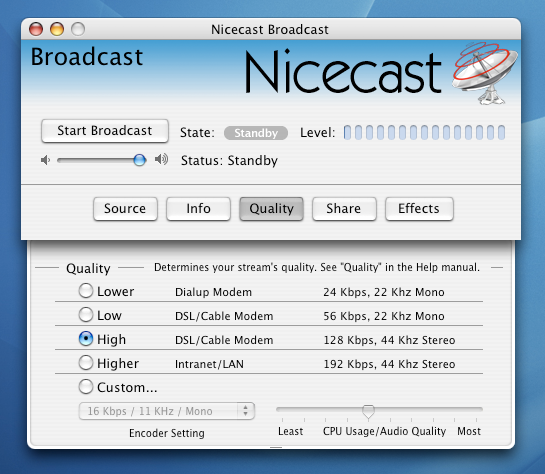The height and width of the screenshot is (474, 545).
Task: Open the Share drawer
Action: [344, 209]
